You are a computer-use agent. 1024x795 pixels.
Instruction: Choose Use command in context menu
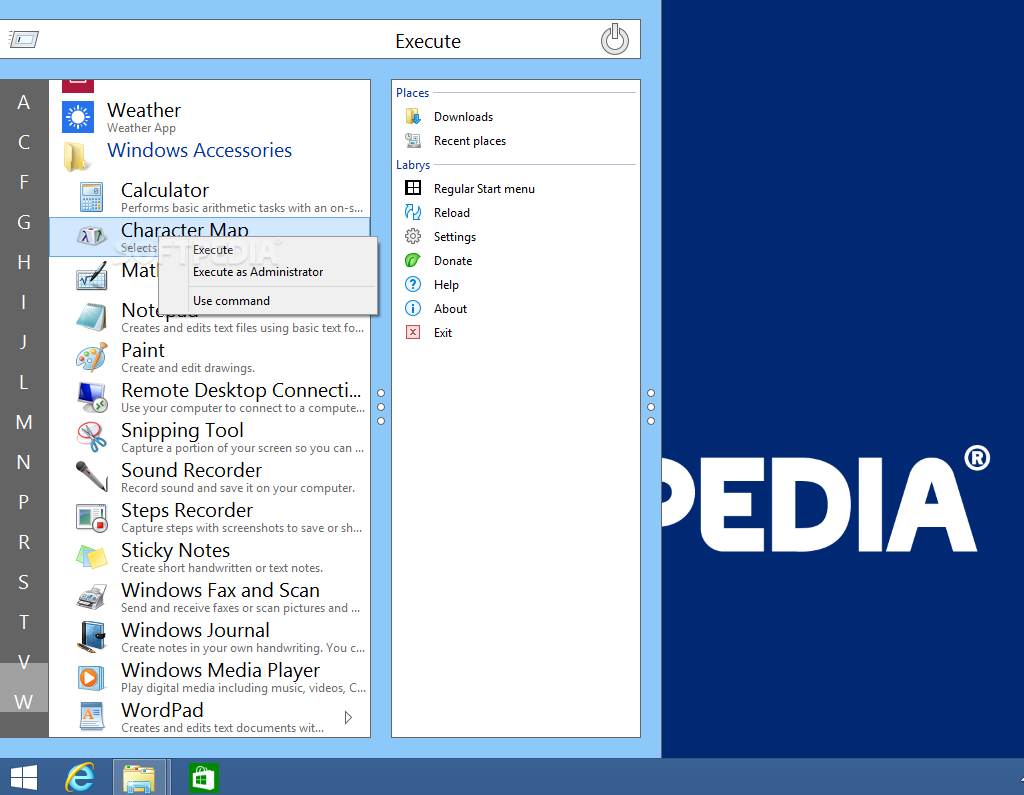pyautogui.click(x=231, y=300)
